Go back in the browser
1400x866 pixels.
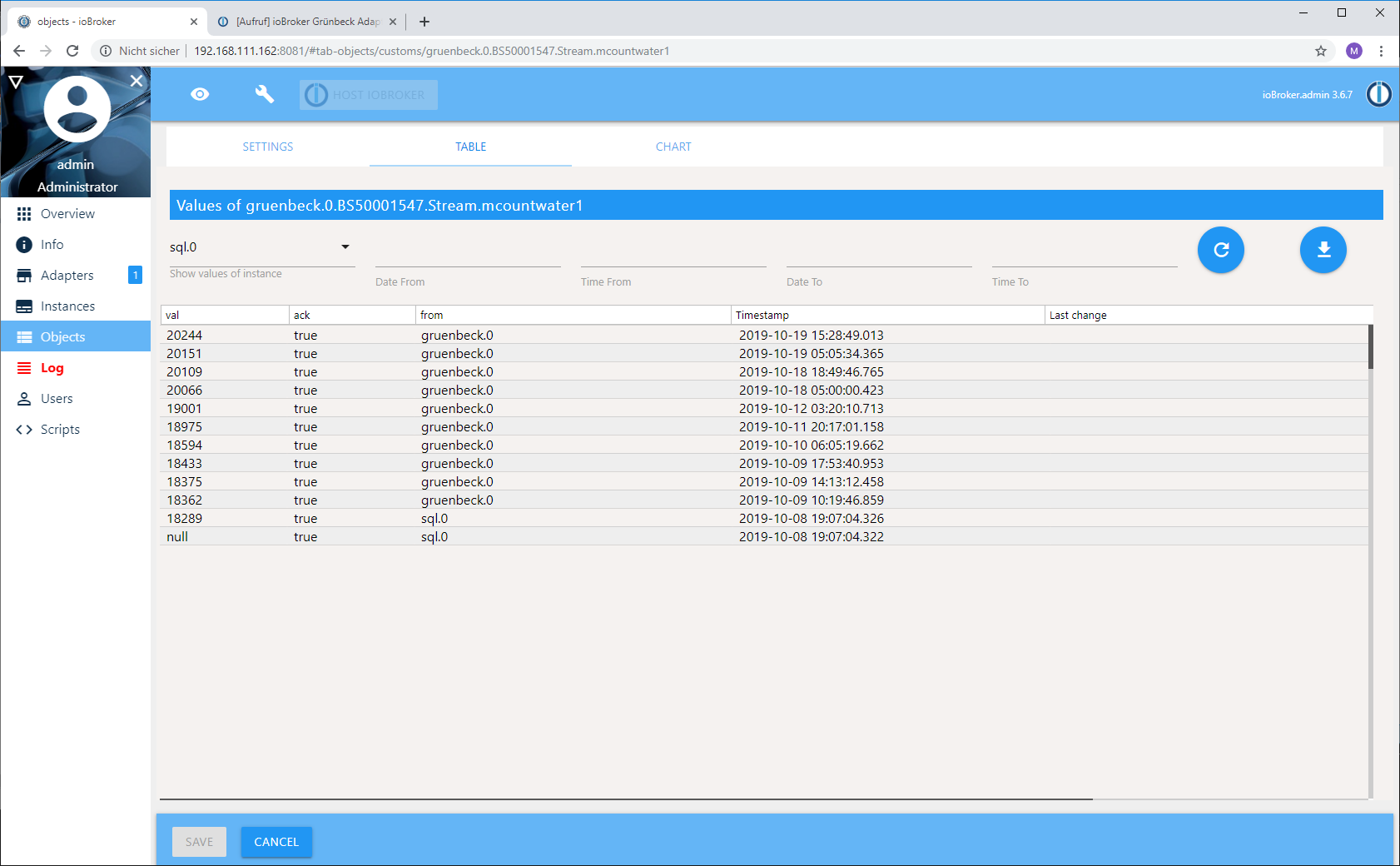19,51
